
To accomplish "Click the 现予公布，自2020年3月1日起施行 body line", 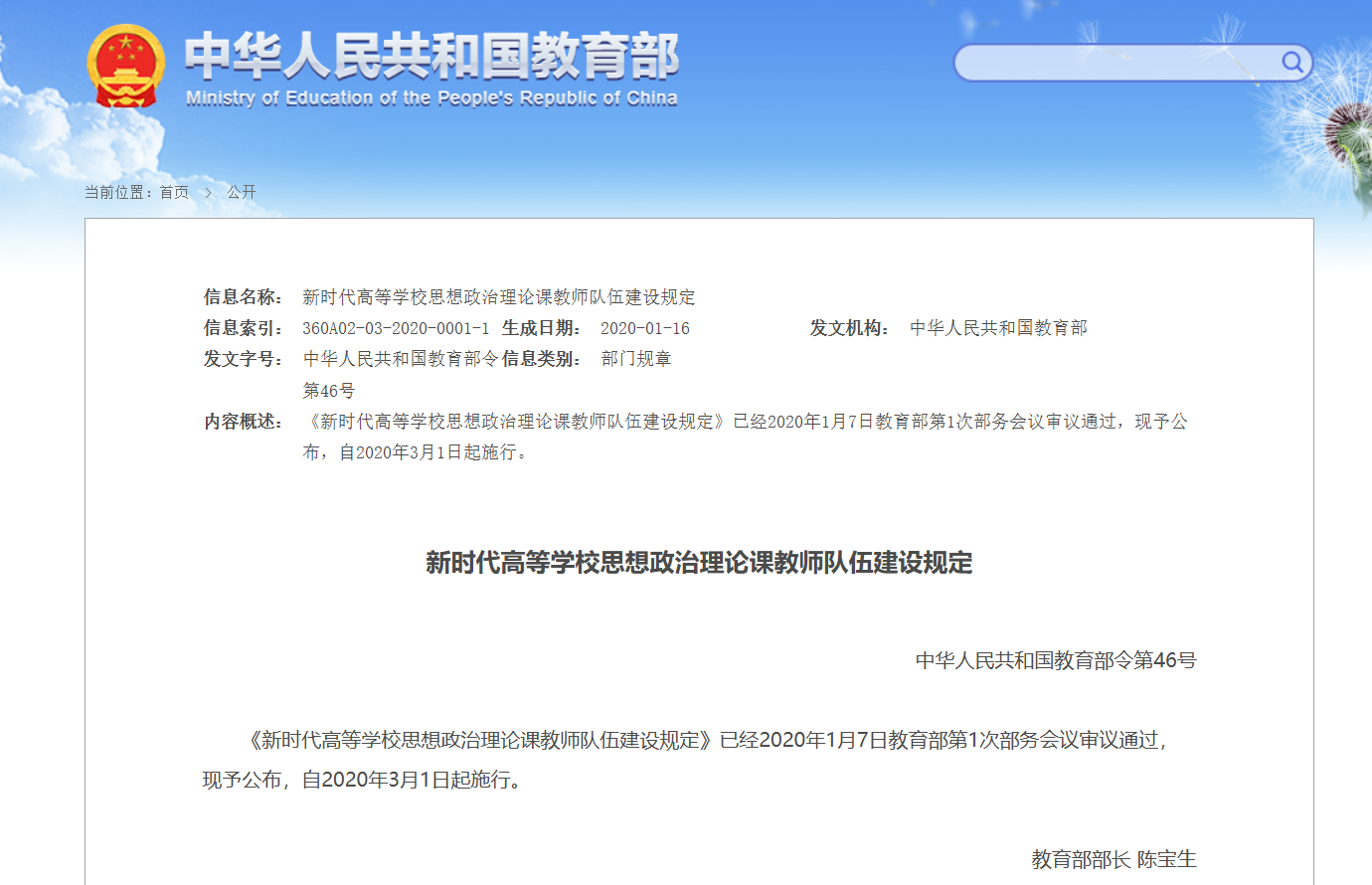I will (362, 780).
